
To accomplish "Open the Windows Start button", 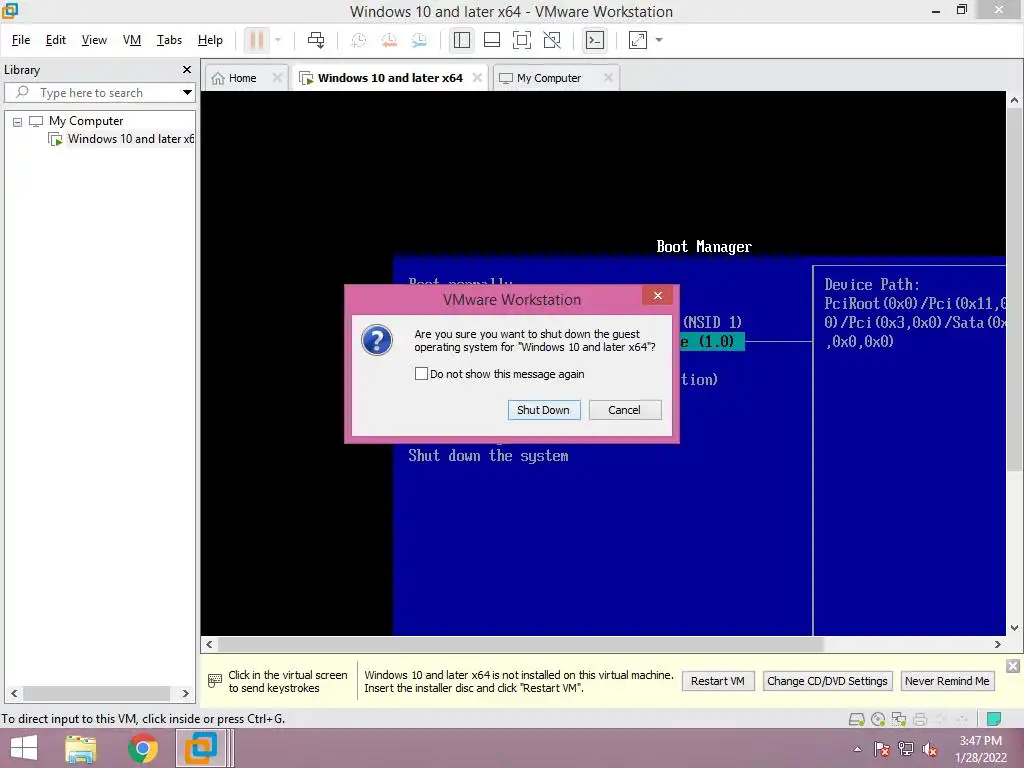I will pyautogui.click(x=24, y=748).
